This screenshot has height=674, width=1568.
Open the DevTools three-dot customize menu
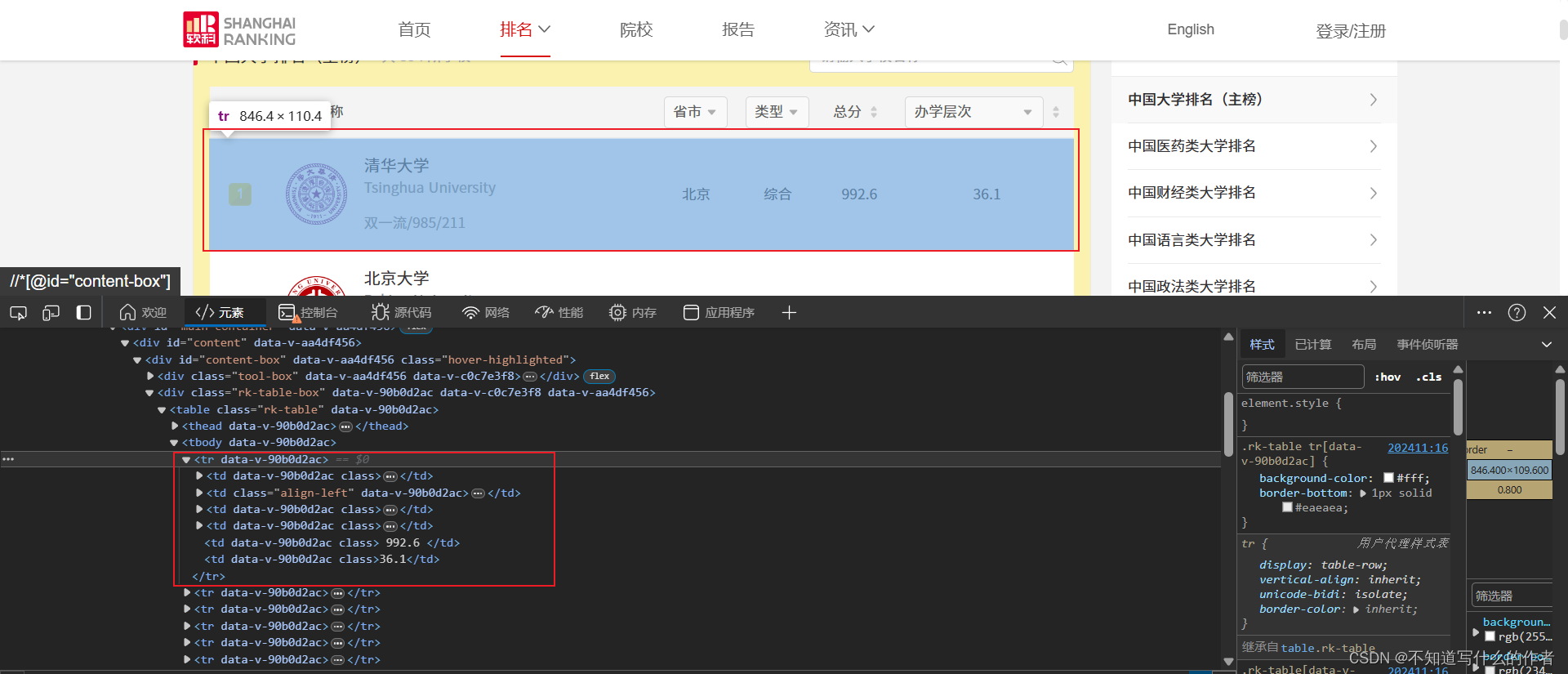[x=1485, y=313]
